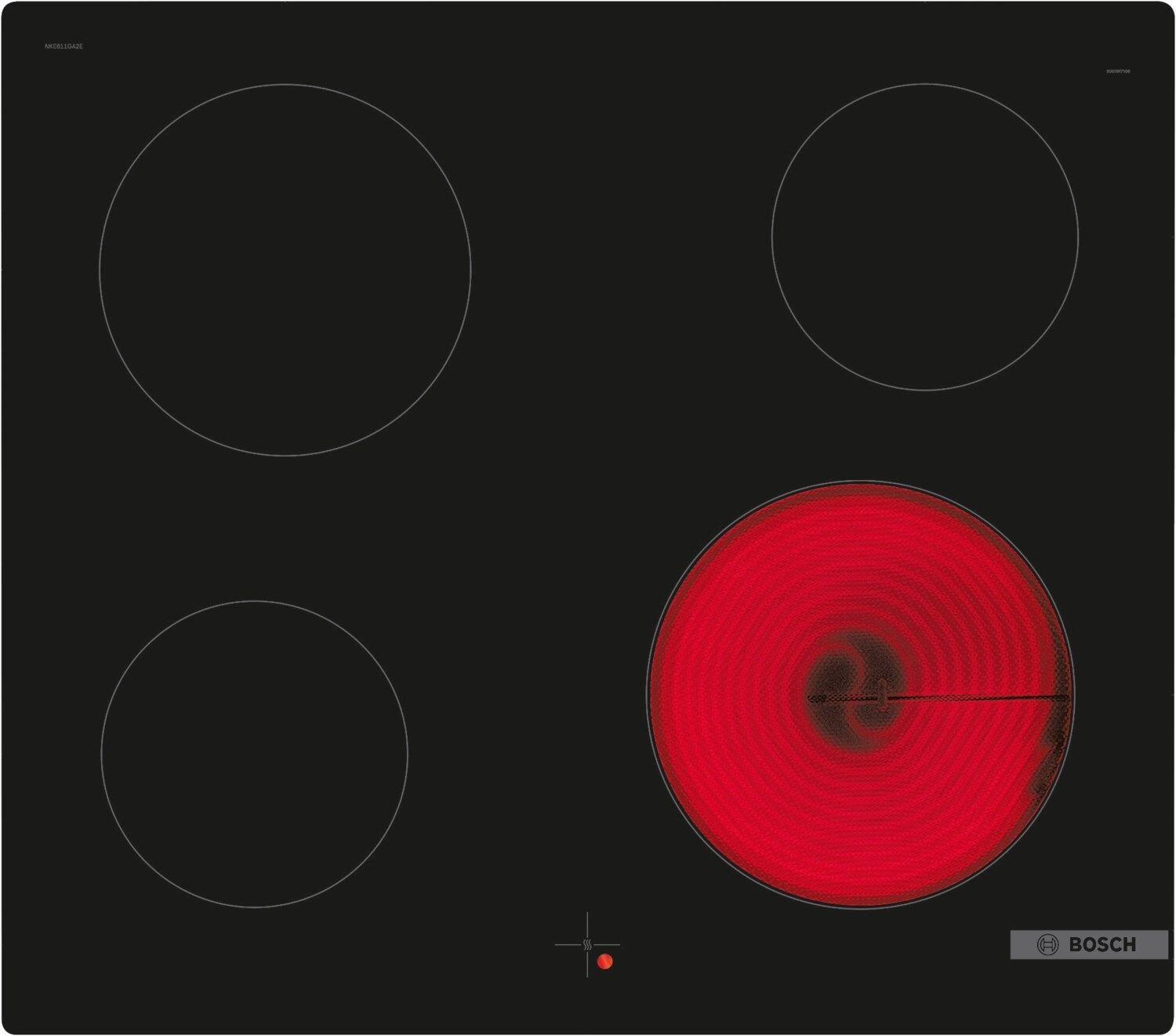Click the NKE611GA2E model number label
This screenshot has width=1176, height=1036.
pyautogui.click(x=64, y=47)
